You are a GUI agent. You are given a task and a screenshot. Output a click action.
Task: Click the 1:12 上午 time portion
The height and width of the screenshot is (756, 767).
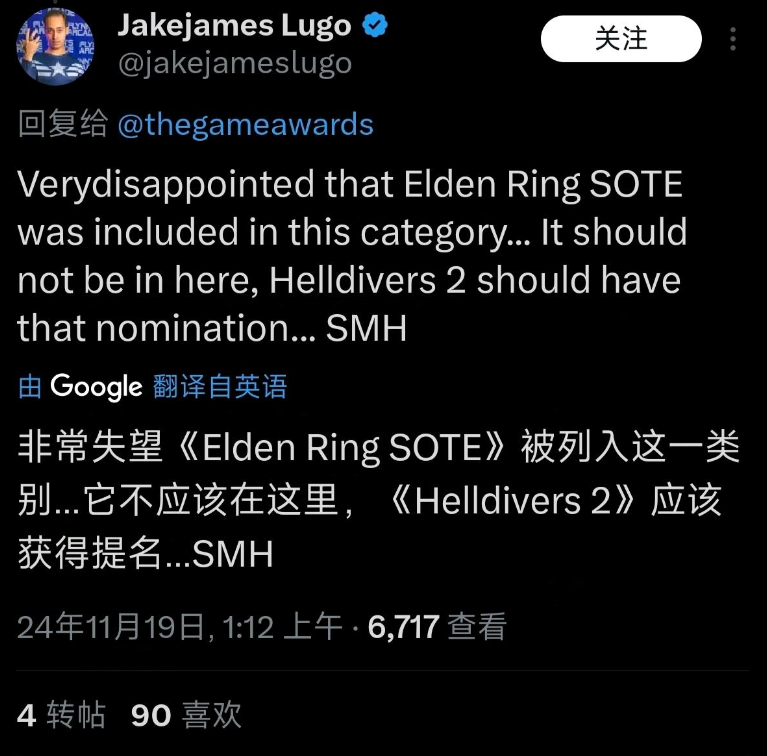(282, 626)
